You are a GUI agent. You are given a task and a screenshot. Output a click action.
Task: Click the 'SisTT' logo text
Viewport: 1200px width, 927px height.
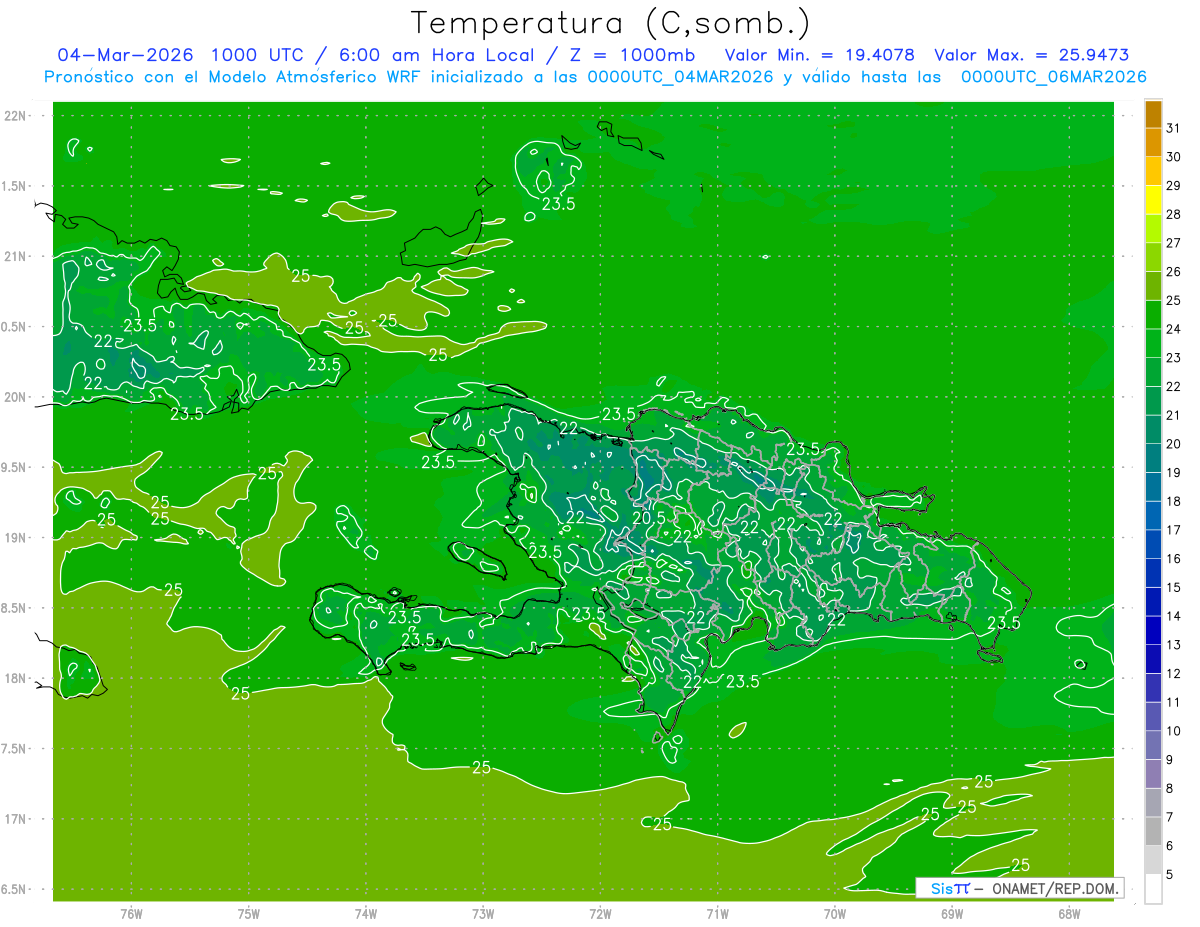coord(950,888)
